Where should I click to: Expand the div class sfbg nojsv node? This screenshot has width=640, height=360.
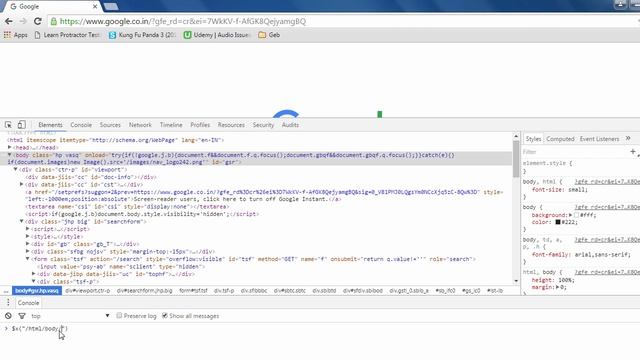tap(28, 251)
